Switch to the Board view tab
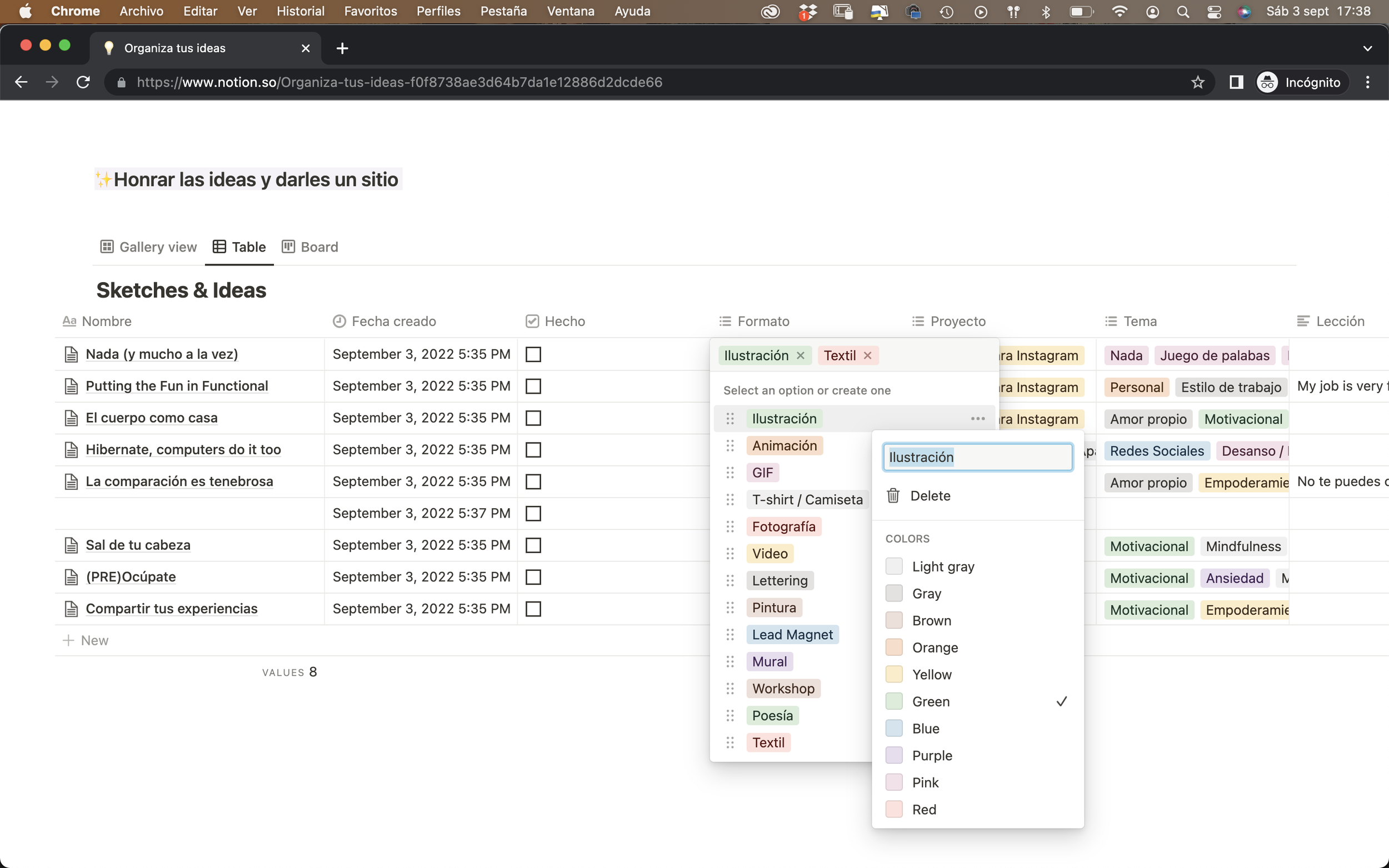Image resolution: width=1389 pixels, height=868 pixels. pos(310,247)
